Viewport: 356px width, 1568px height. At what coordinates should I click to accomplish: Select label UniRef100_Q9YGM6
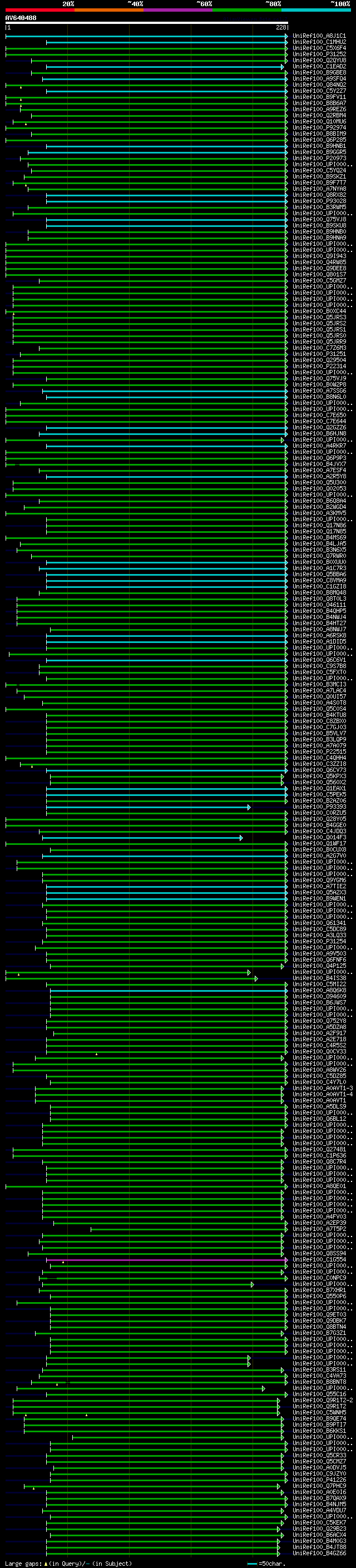[319, 880]
